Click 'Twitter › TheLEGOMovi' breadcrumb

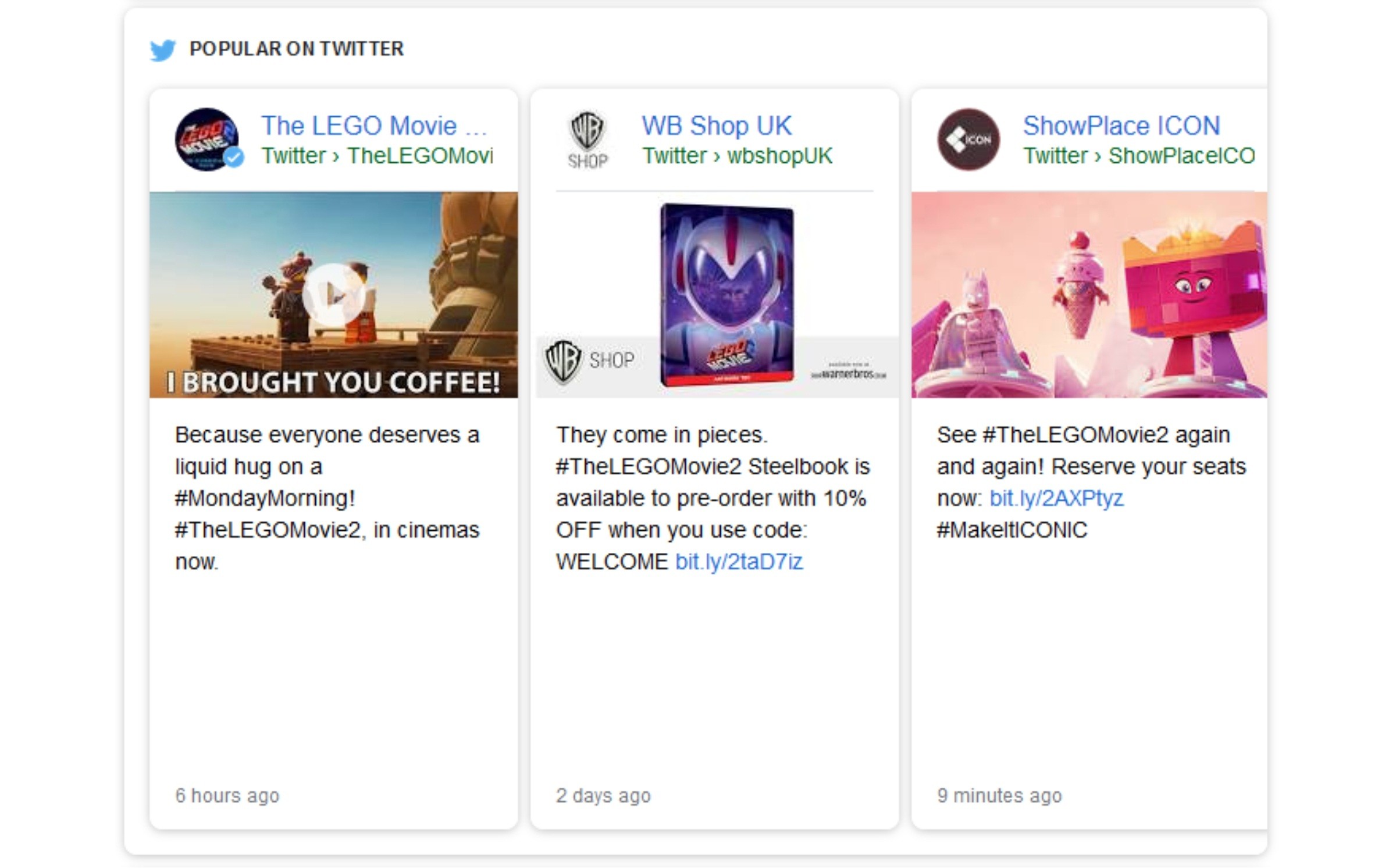377,156
